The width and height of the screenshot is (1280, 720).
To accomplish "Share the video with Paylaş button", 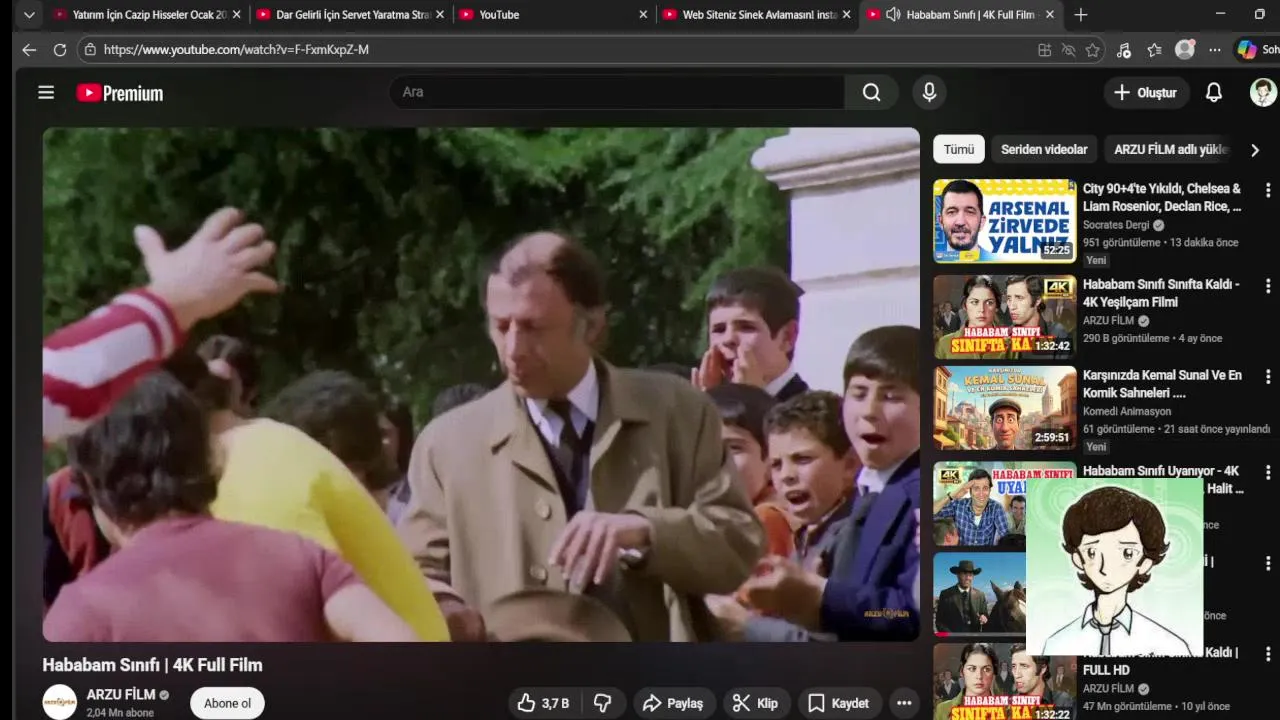I will [673, 703].
